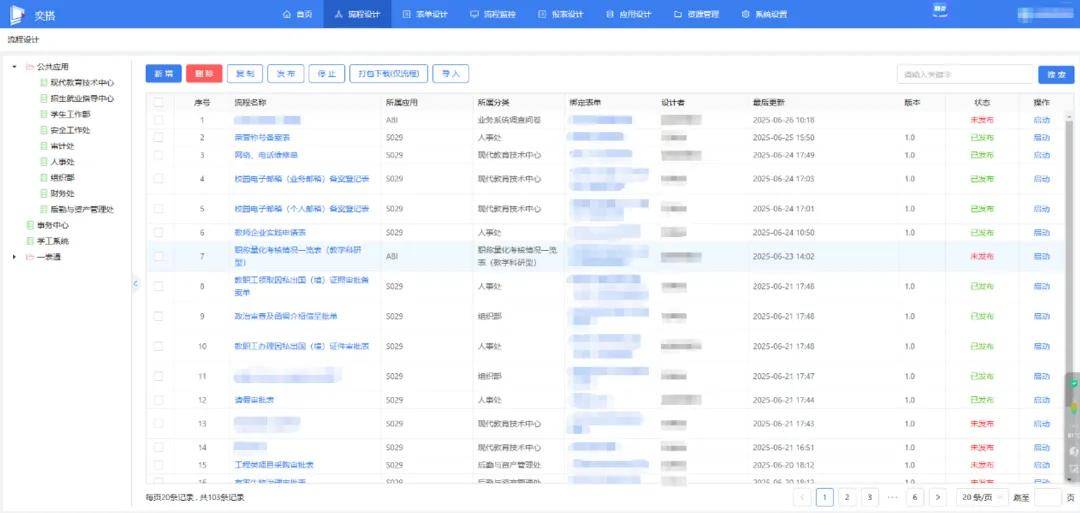Select the checkbox for row 7

tap(158, 256)
